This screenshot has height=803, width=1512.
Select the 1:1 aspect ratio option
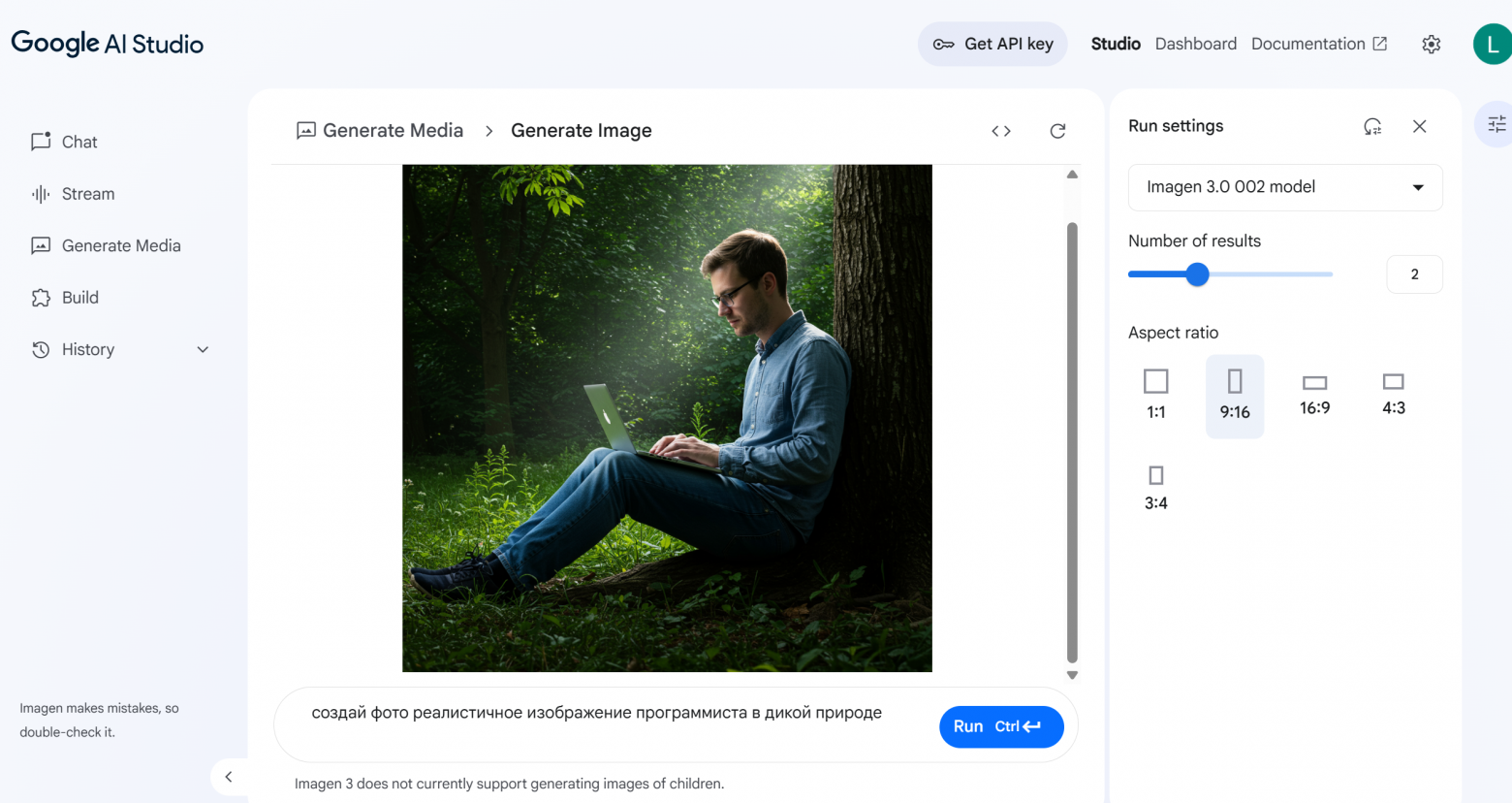coord(1155,393)
